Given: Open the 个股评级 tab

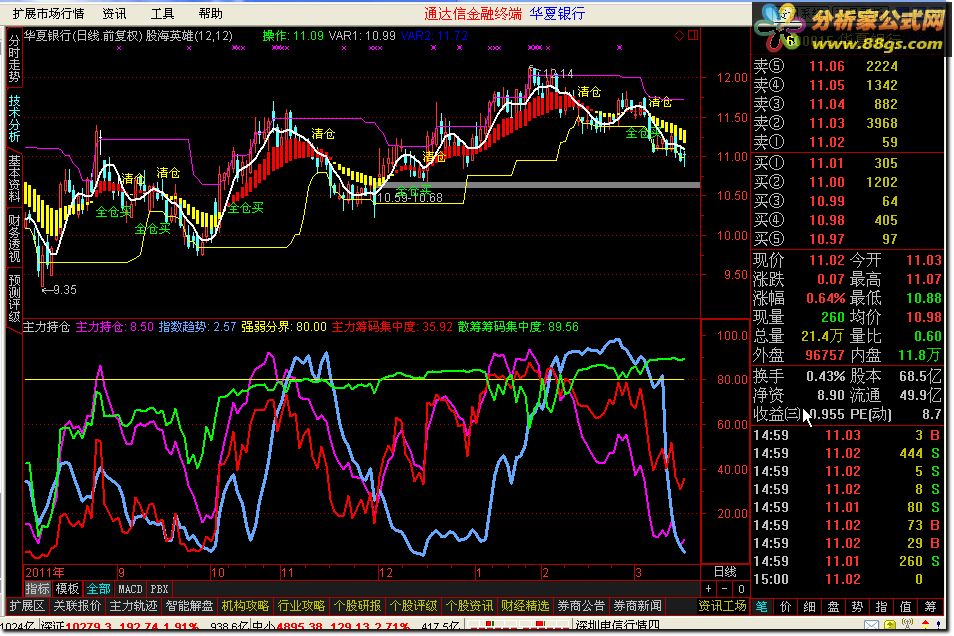Looking at the screenshot, I should point(413,606).
